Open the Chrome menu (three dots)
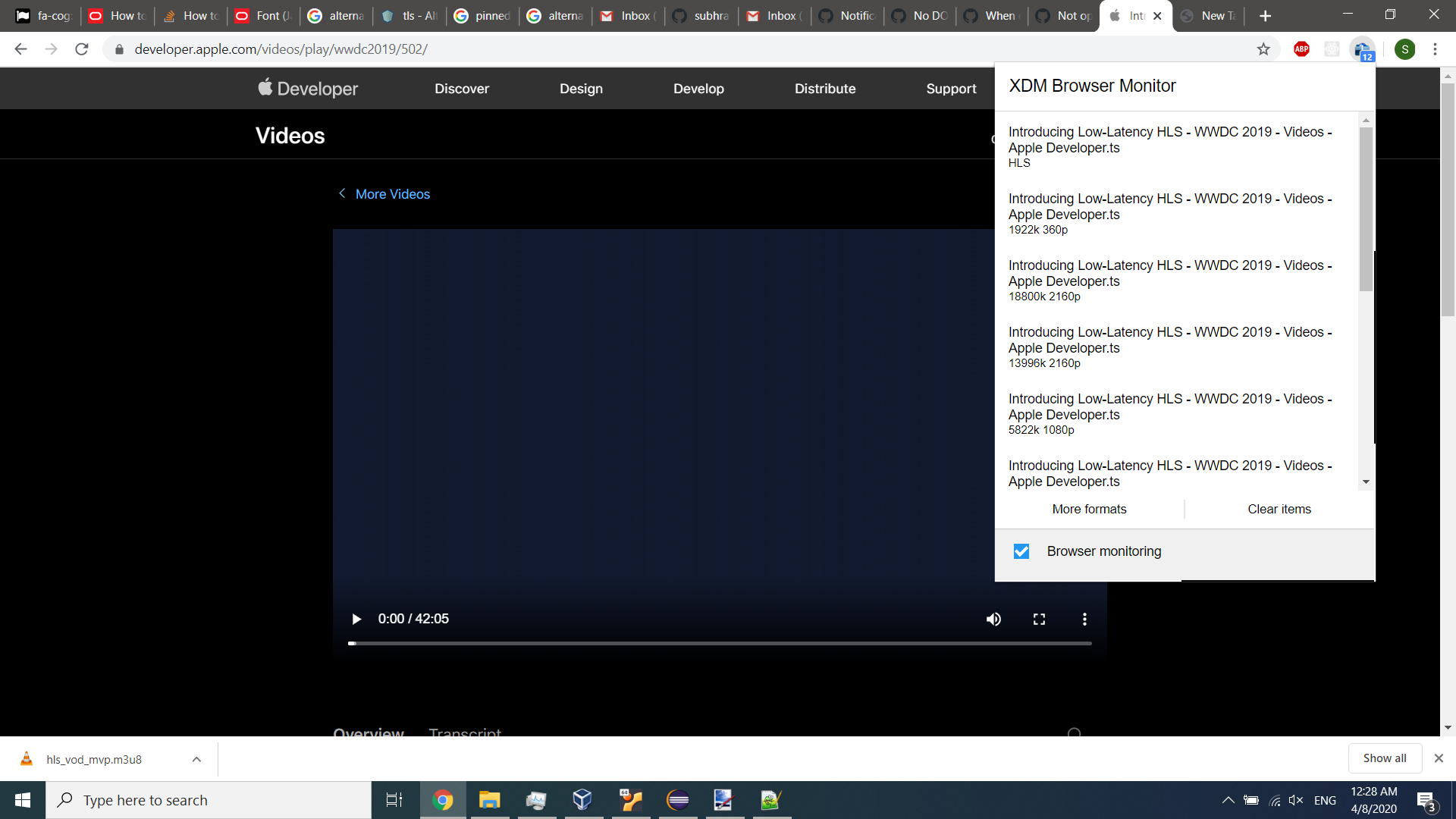1456x819 pixels. click(1435, 49)
